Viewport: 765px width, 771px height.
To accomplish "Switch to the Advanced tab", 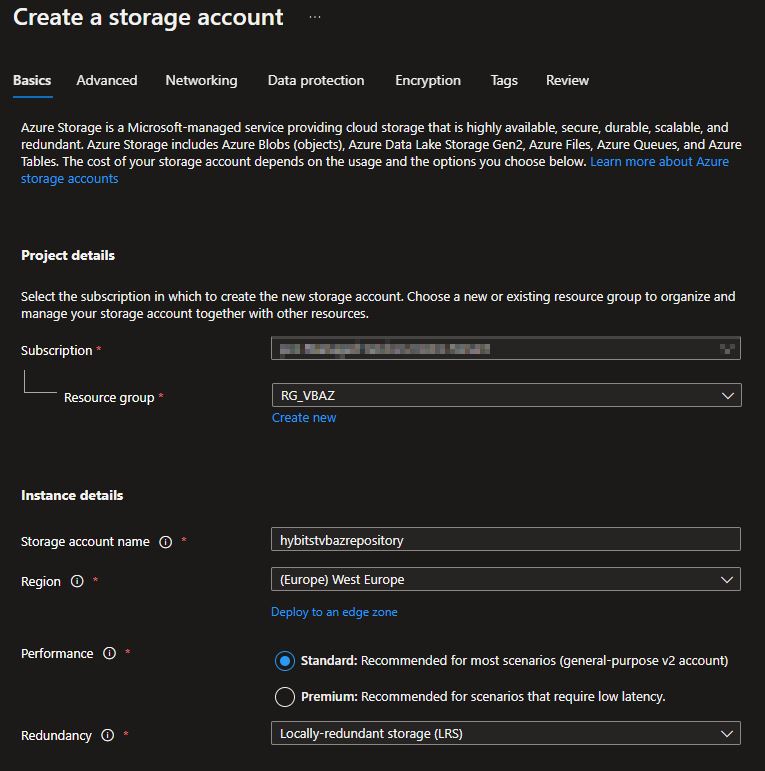I will [x=107, y=81].
